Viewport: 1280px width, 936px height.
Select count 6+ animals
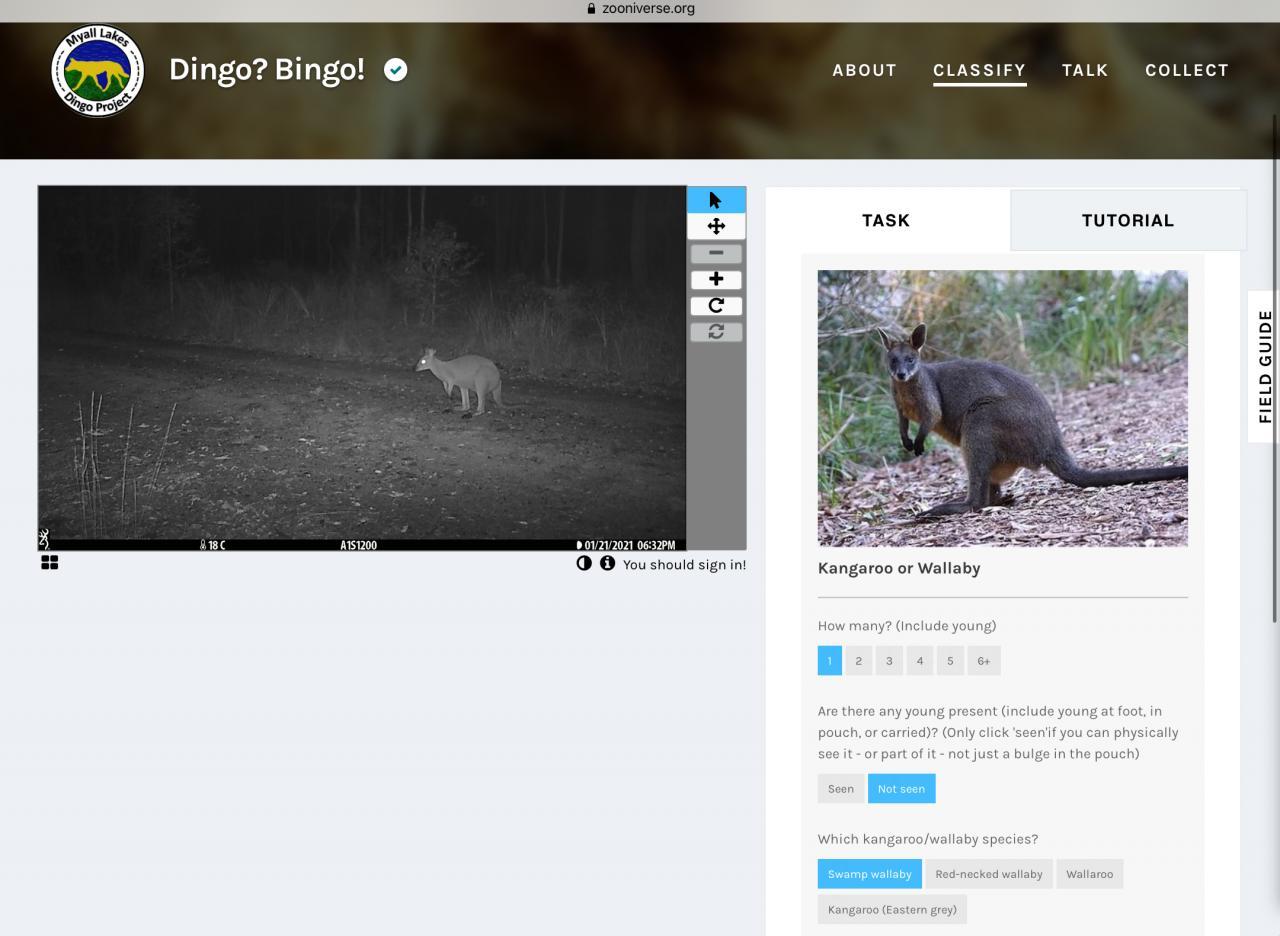(x=984, y=661)
